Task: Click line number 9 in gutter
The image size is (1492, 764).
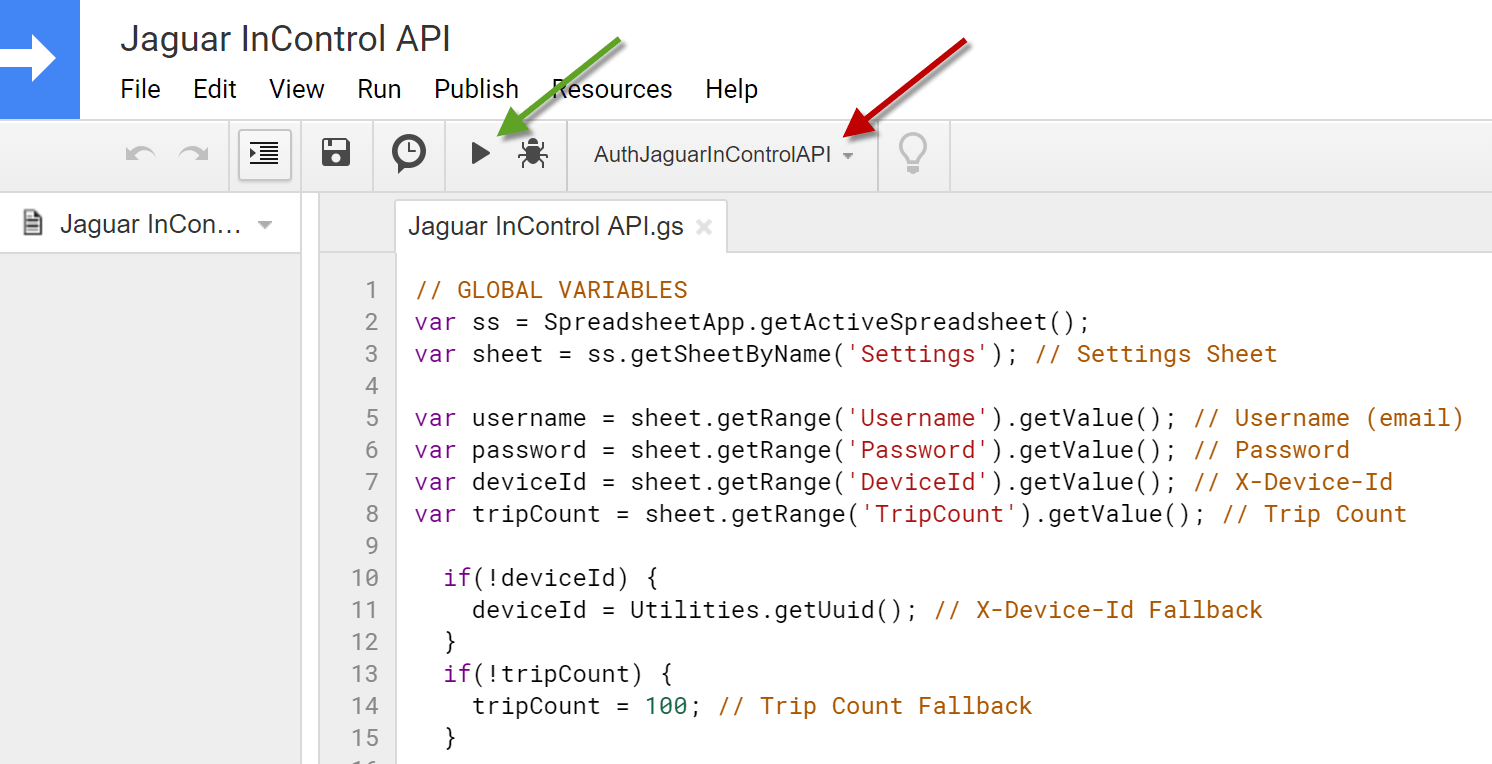Action: [372, 546]
